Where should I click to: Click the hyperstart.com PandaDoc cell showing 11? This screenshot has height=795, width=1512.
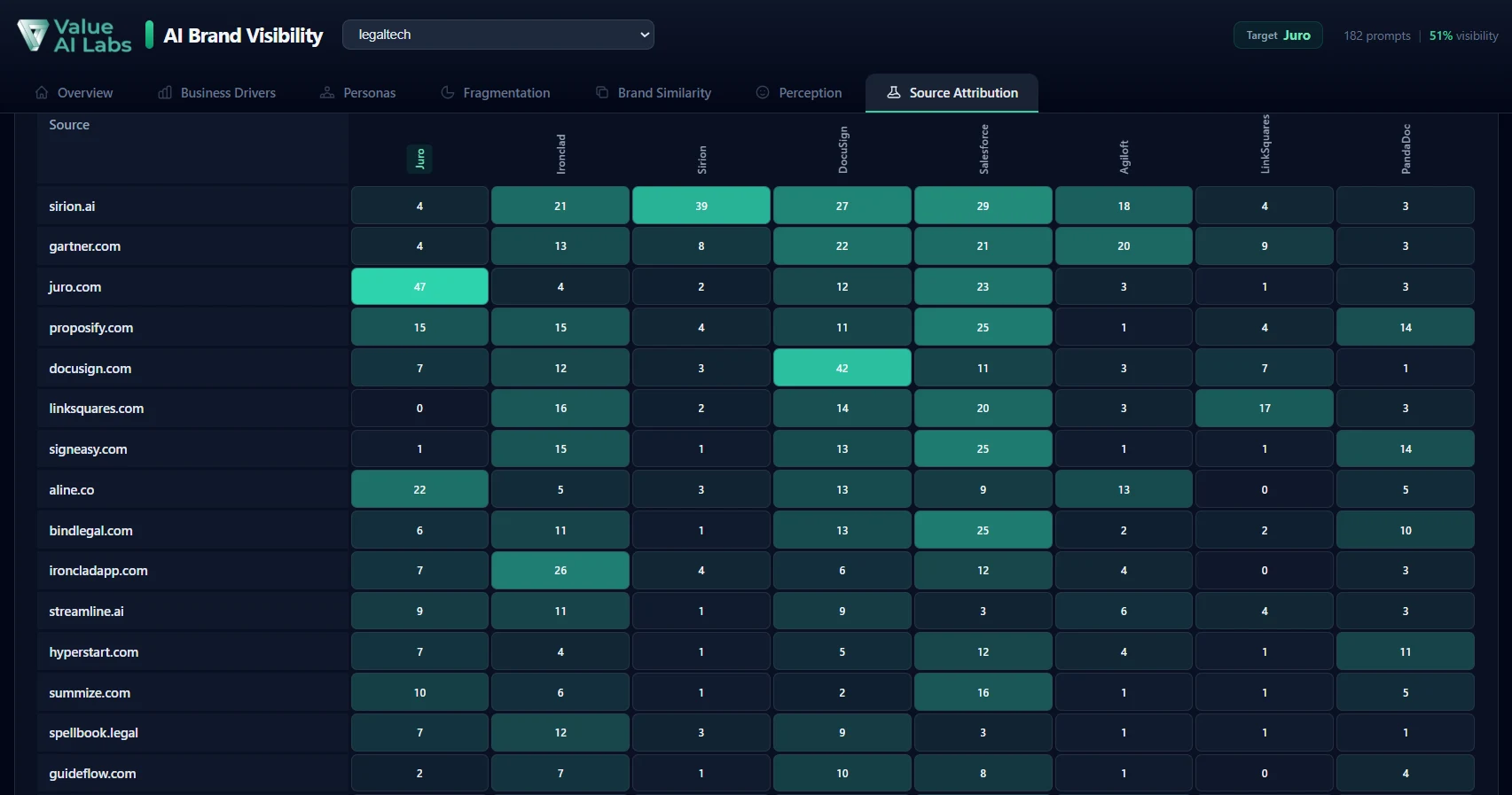pyautogui.click(x=1406, y=652)
